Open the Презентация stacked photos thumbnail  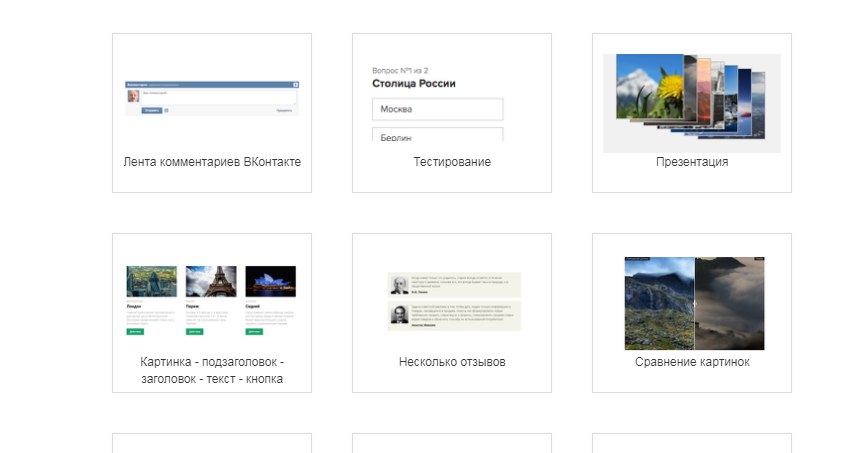(692, 103)
